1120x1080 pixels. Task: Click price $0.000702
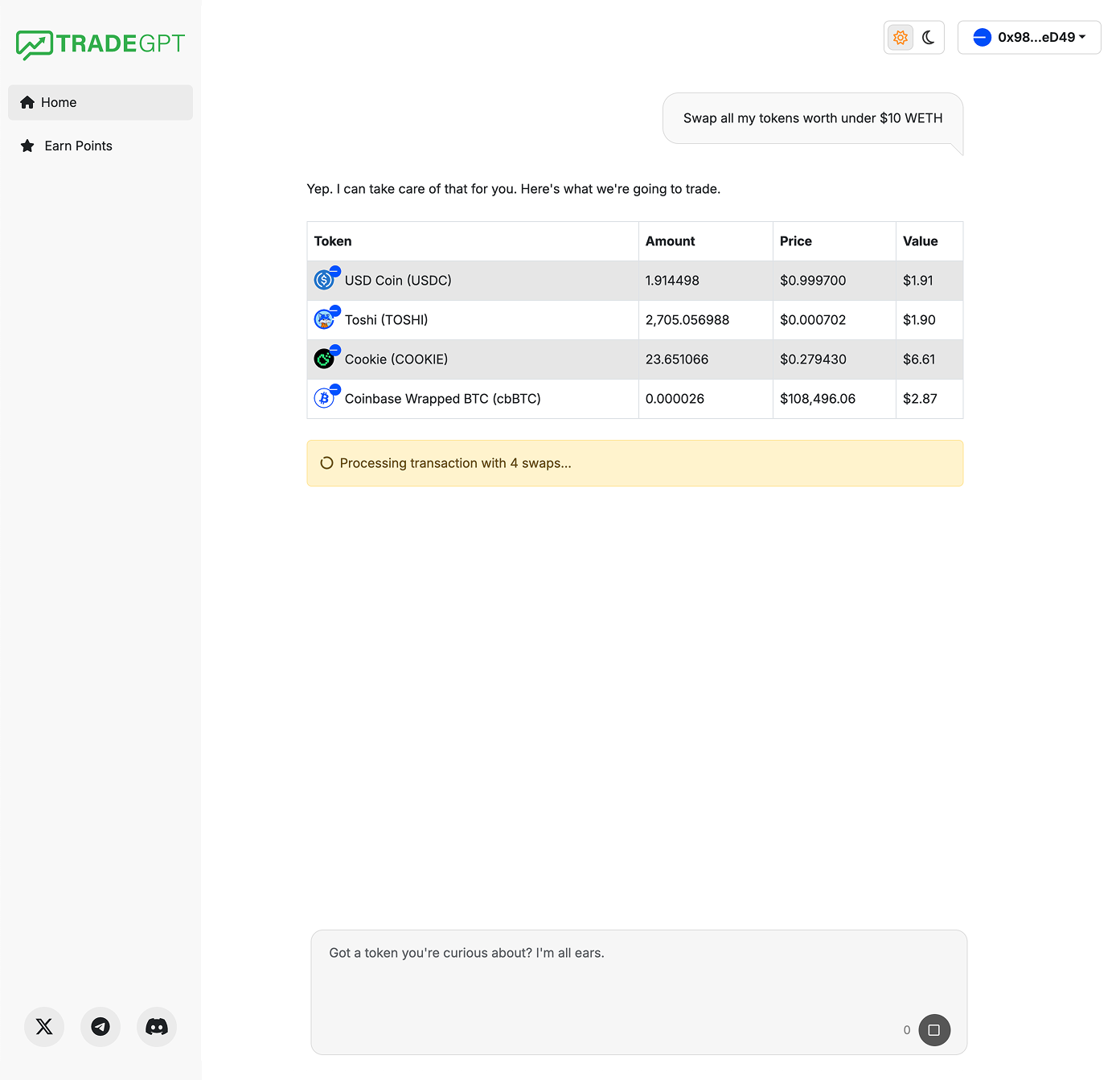813,320
